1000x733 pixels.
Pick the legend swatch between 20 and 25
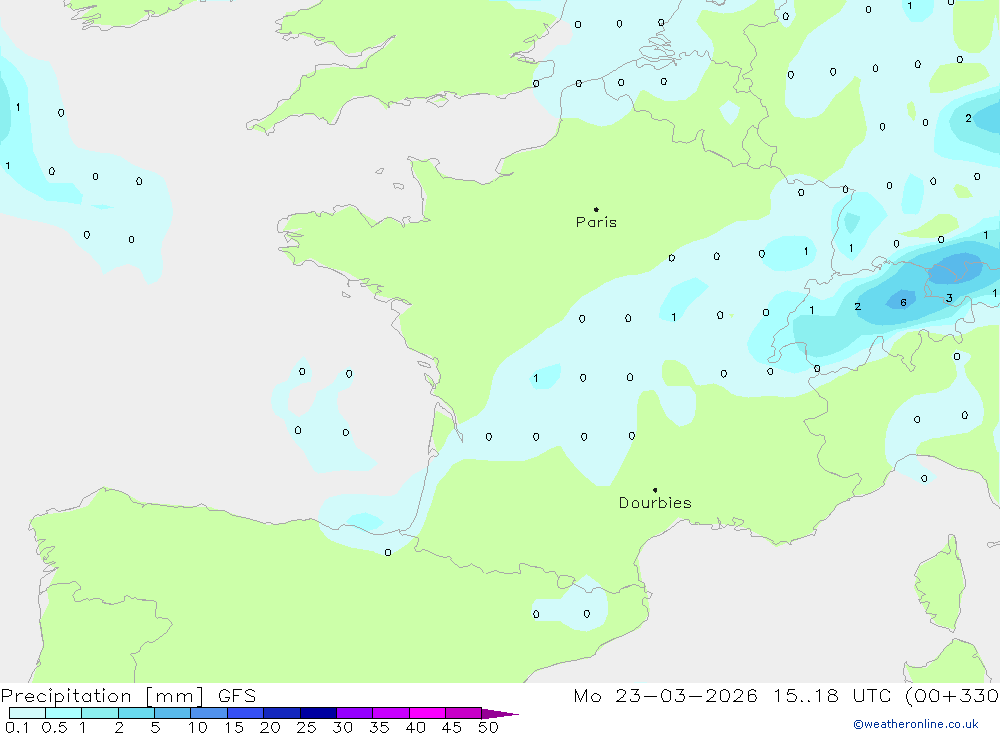[282, 713]
